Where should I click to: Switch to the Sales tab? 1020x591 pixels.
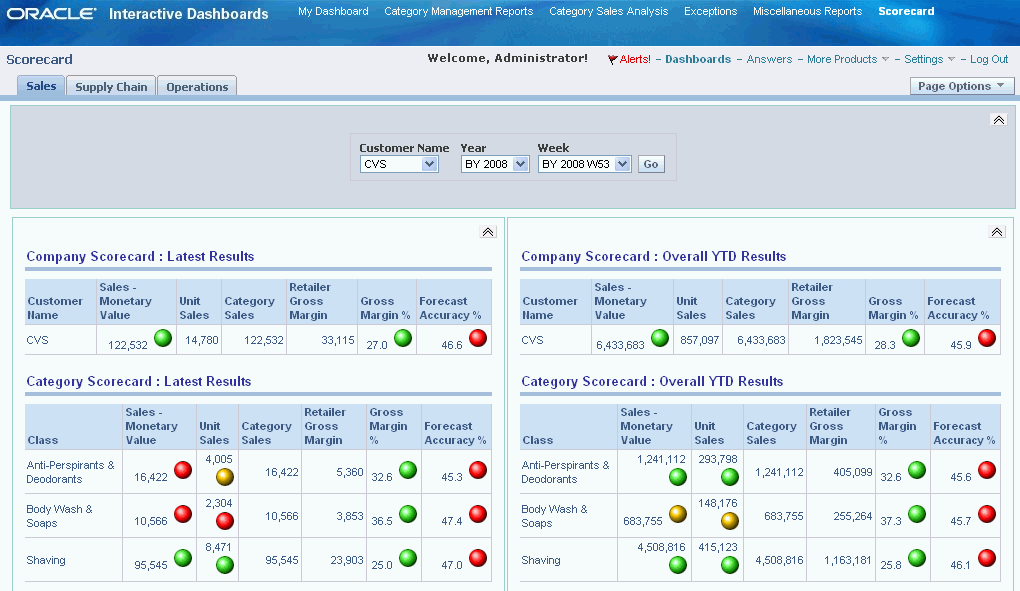pos(41,86)
